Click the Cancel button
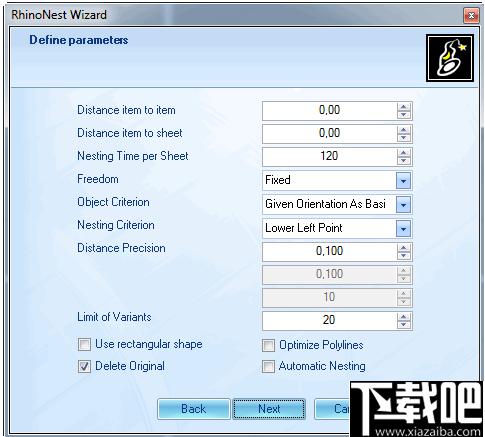The image size is (485, 437). [333, 409]
